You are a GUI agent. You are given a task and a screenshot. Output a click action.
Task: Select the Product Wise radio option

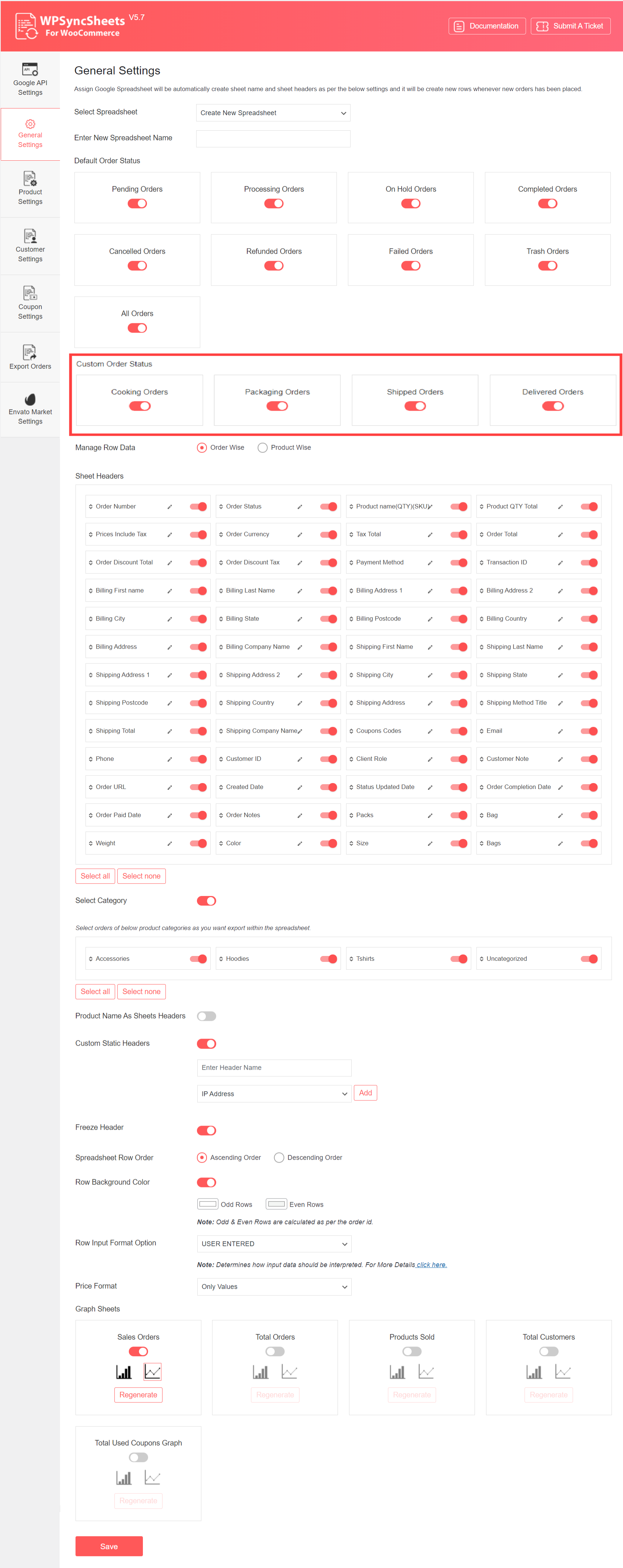[x=263, y=448]
